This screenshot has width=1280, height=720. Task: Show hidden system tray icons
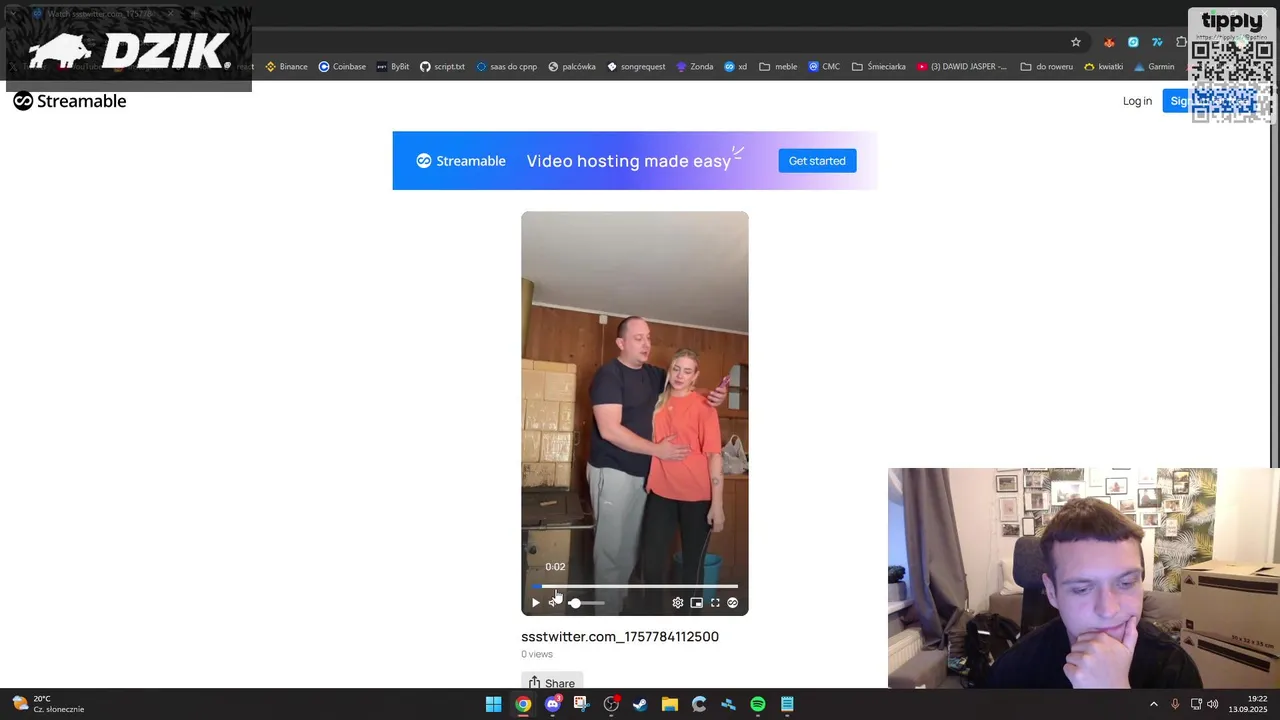(1153, 704)
